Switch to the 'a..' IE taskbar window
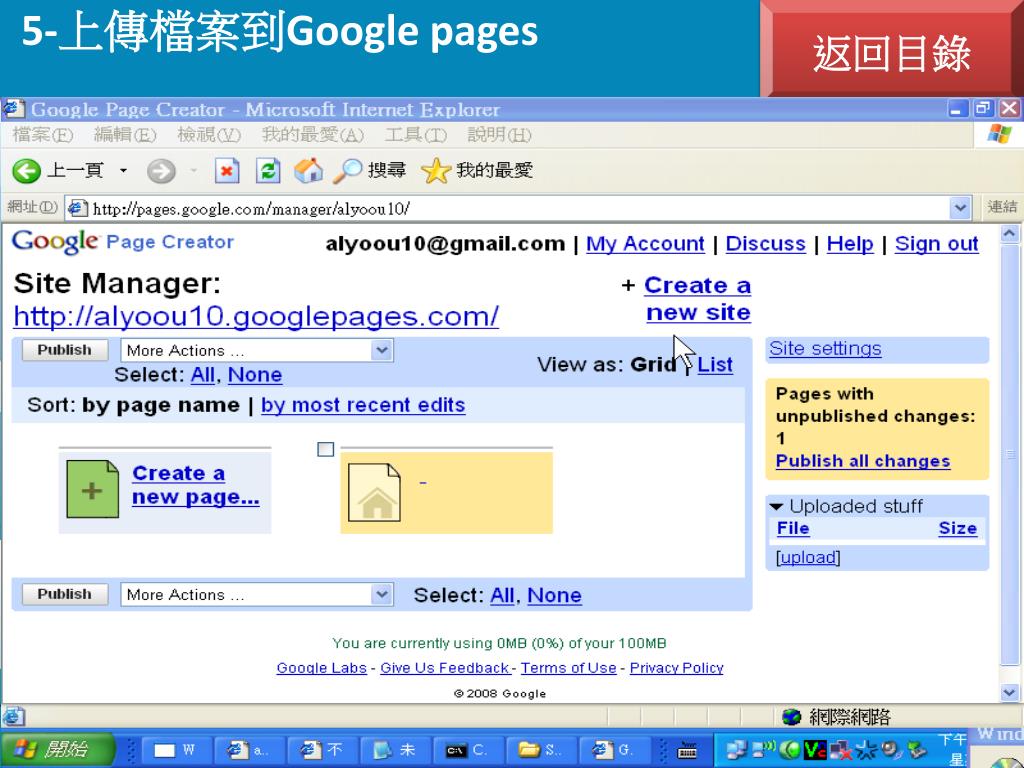Image resolution: width=1024 pixels, height=768 pixels. (x=248, y=750)
